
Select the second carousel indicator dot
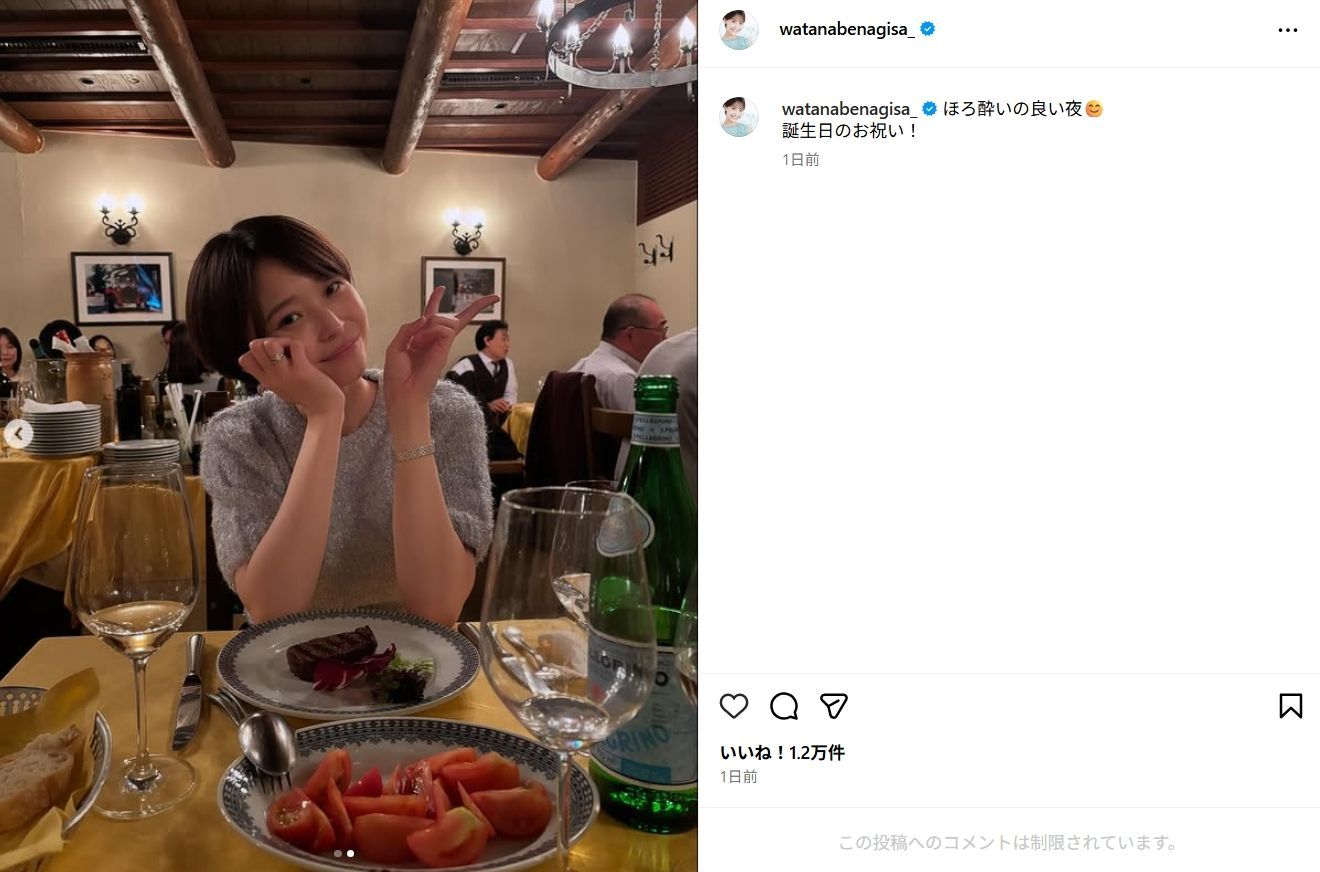click(x=350, y=854)
